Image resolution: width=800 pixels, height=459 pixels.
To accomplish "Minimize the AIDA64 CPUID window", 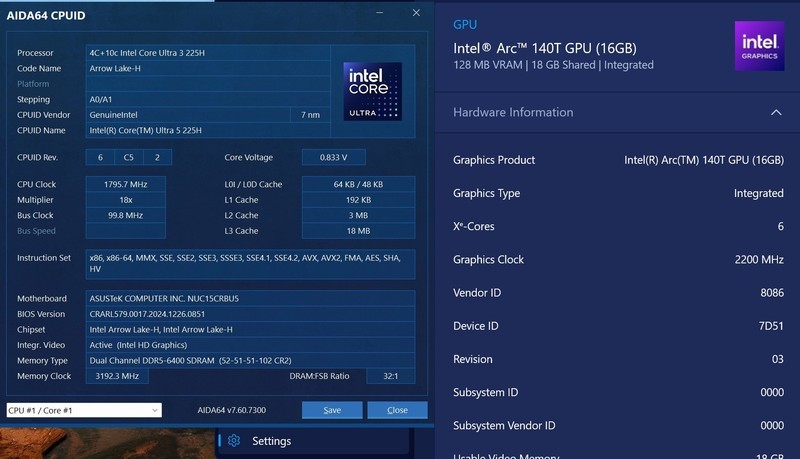I will 380,13.
